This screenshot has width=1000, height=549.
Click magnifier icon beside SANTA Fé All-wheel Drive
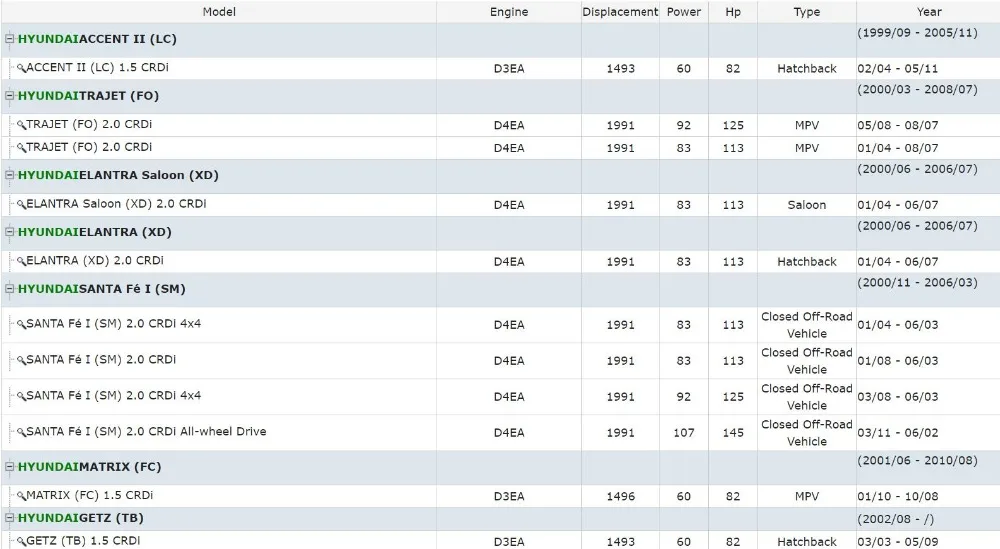[21, 432]
